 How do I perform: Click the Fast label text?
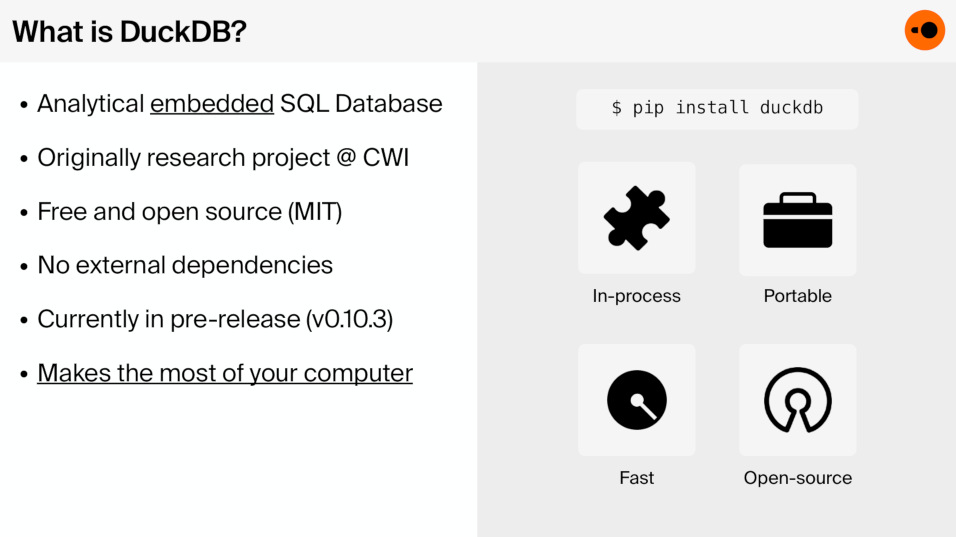(636, 478)
